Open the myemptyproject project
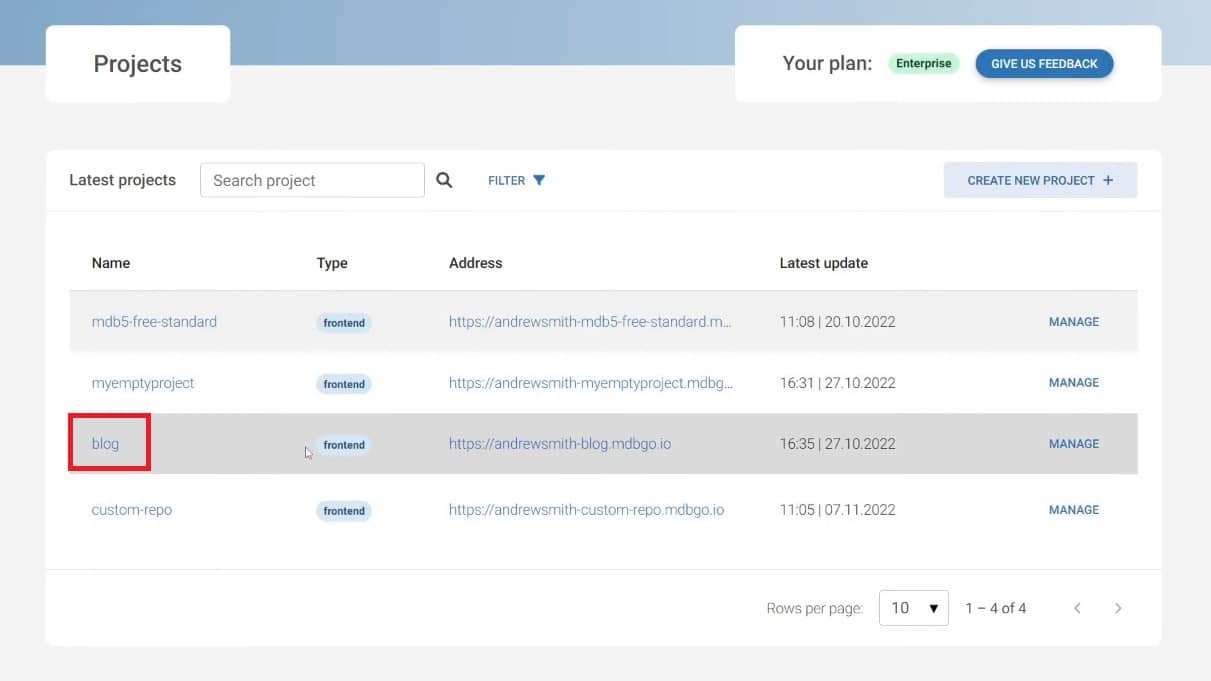 pos(143,383)
